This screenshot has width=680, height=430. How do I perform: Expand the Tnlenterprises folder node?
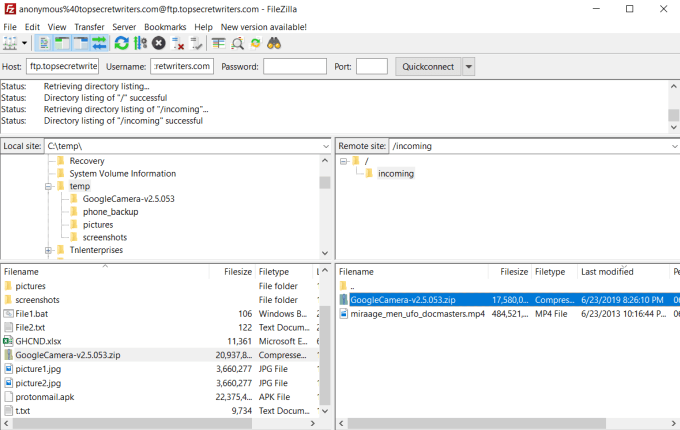pyautogui.click(x=48, y=250)
